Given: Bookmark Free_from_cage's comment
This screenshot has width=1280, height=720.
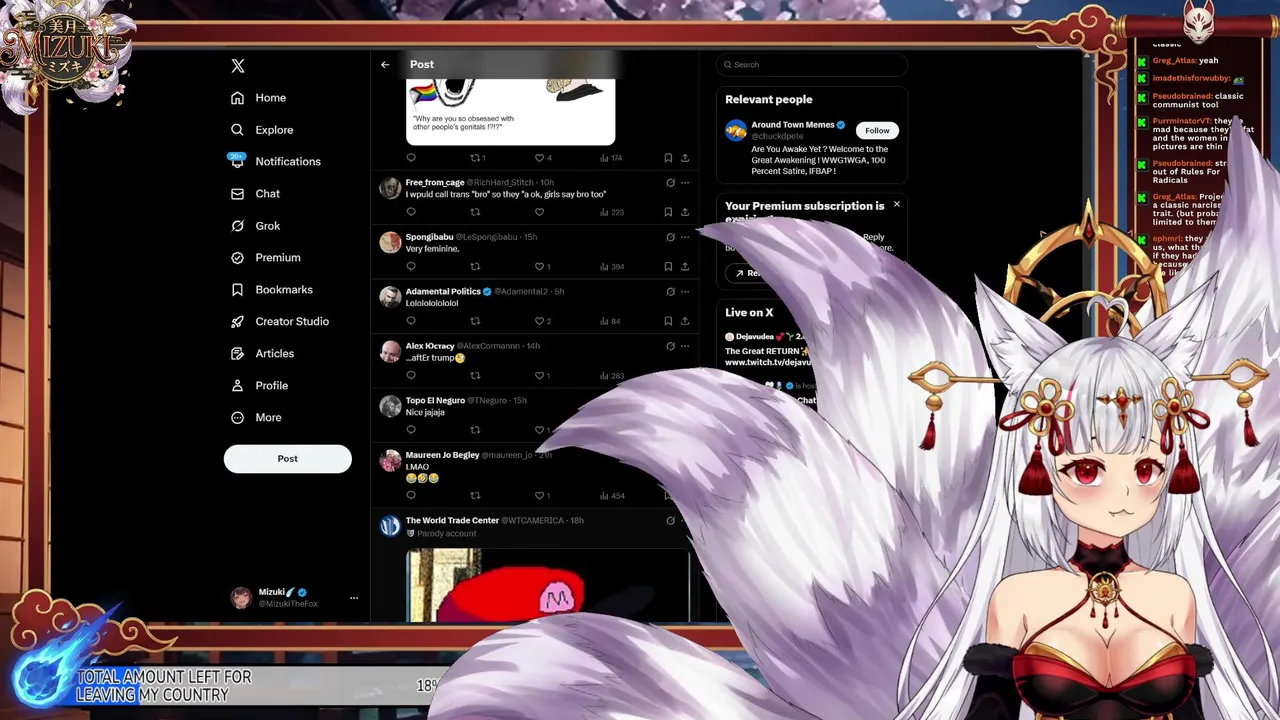Looking at the screenshot, I should coord(668,212).
